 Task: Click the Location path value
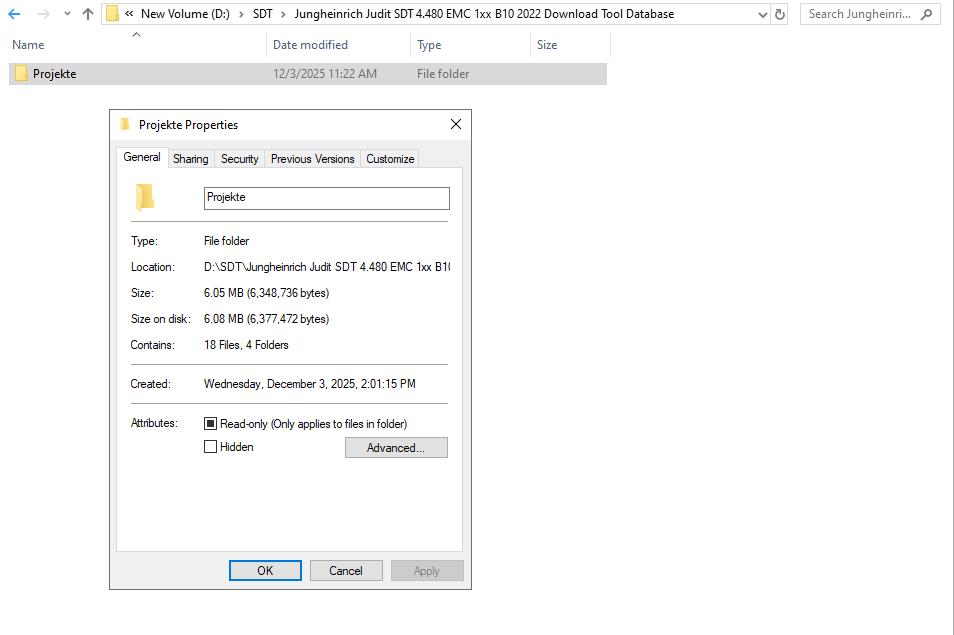tap(327, 266)
